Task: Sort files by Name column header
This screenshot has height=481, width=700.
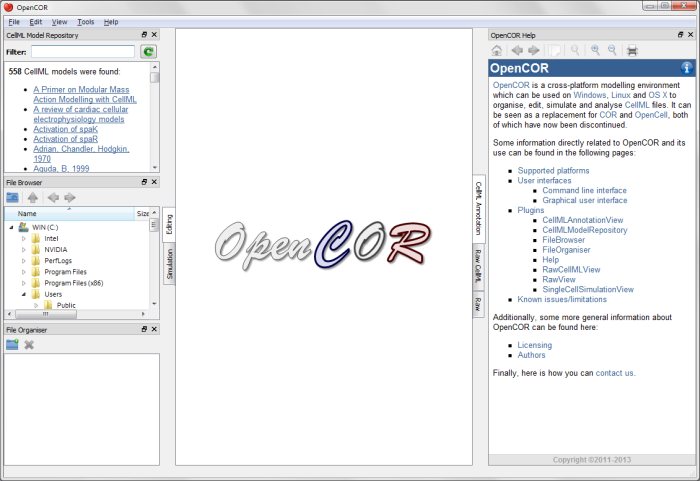Action: 69,213
